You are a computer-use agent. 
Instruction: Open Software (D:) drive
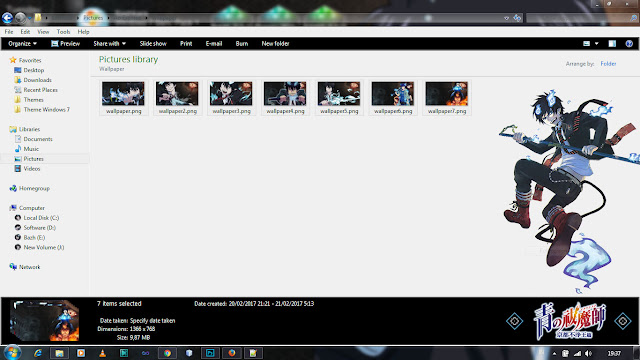click(35, 228)
